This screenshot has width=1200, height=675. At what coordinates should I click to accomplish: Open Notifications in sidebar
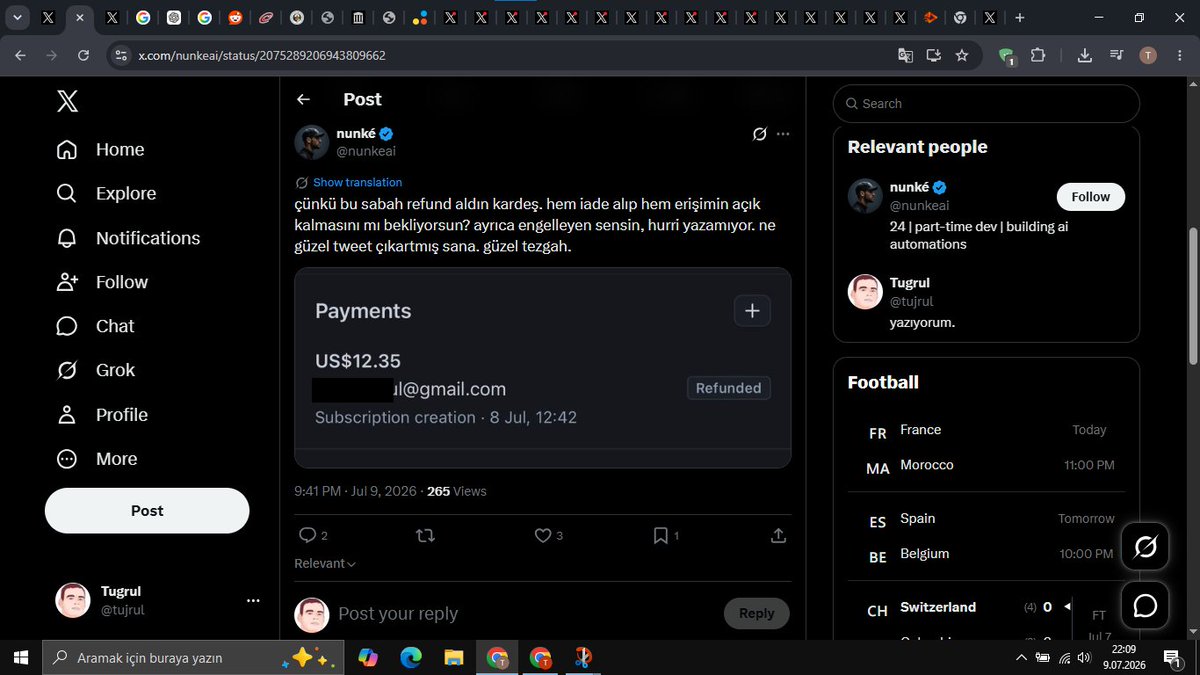click(128, 238)
